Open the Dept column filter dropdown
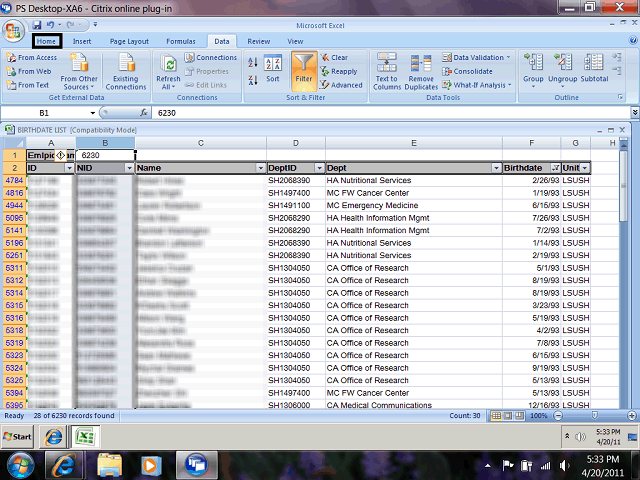640x480 pixels. [x=495, y=168]
